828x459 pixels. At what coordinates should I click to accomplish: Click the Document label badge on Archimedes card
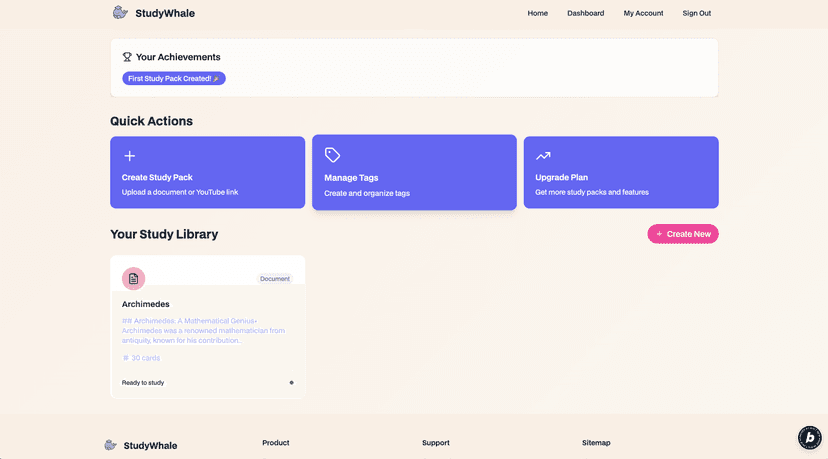(x=275, y=278)
